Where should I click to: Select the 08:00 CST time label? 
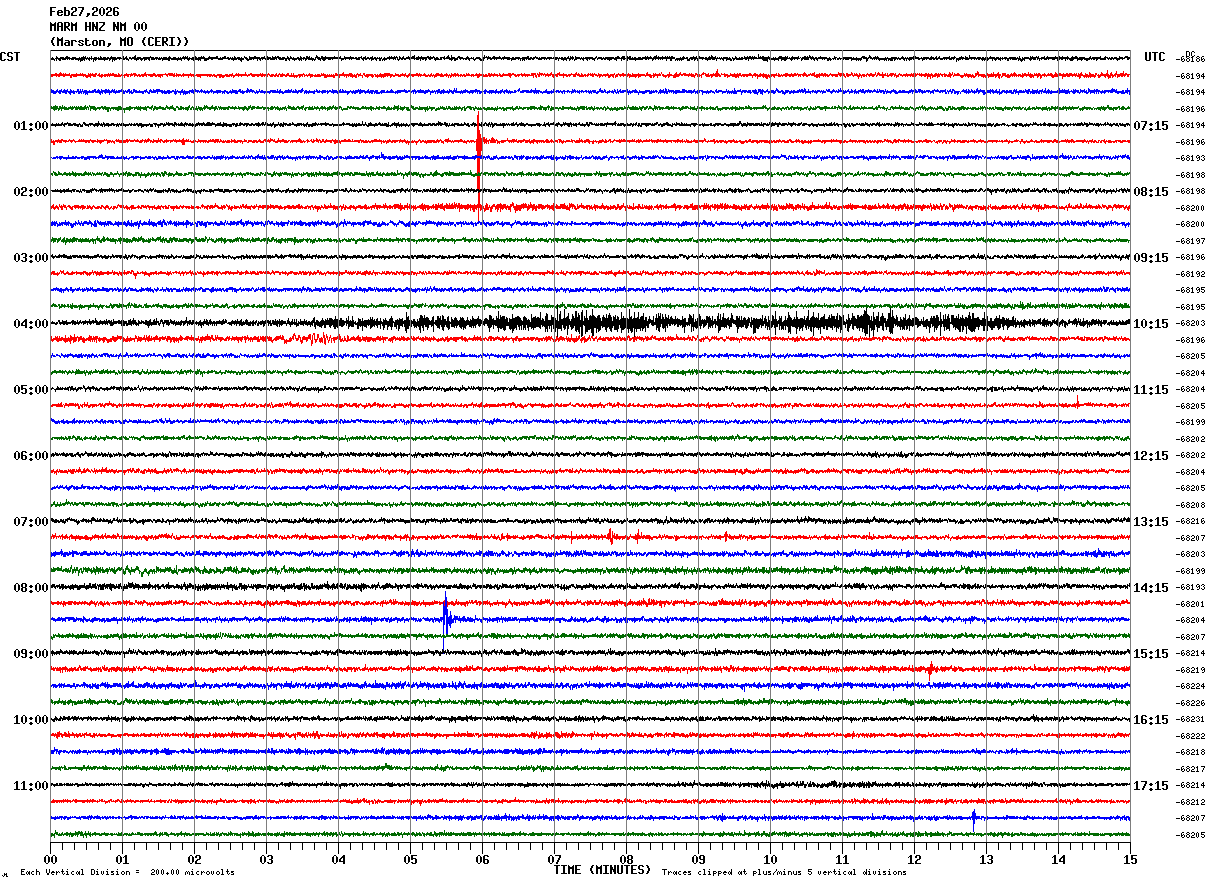pyautogui.click(x=31, y=587)
